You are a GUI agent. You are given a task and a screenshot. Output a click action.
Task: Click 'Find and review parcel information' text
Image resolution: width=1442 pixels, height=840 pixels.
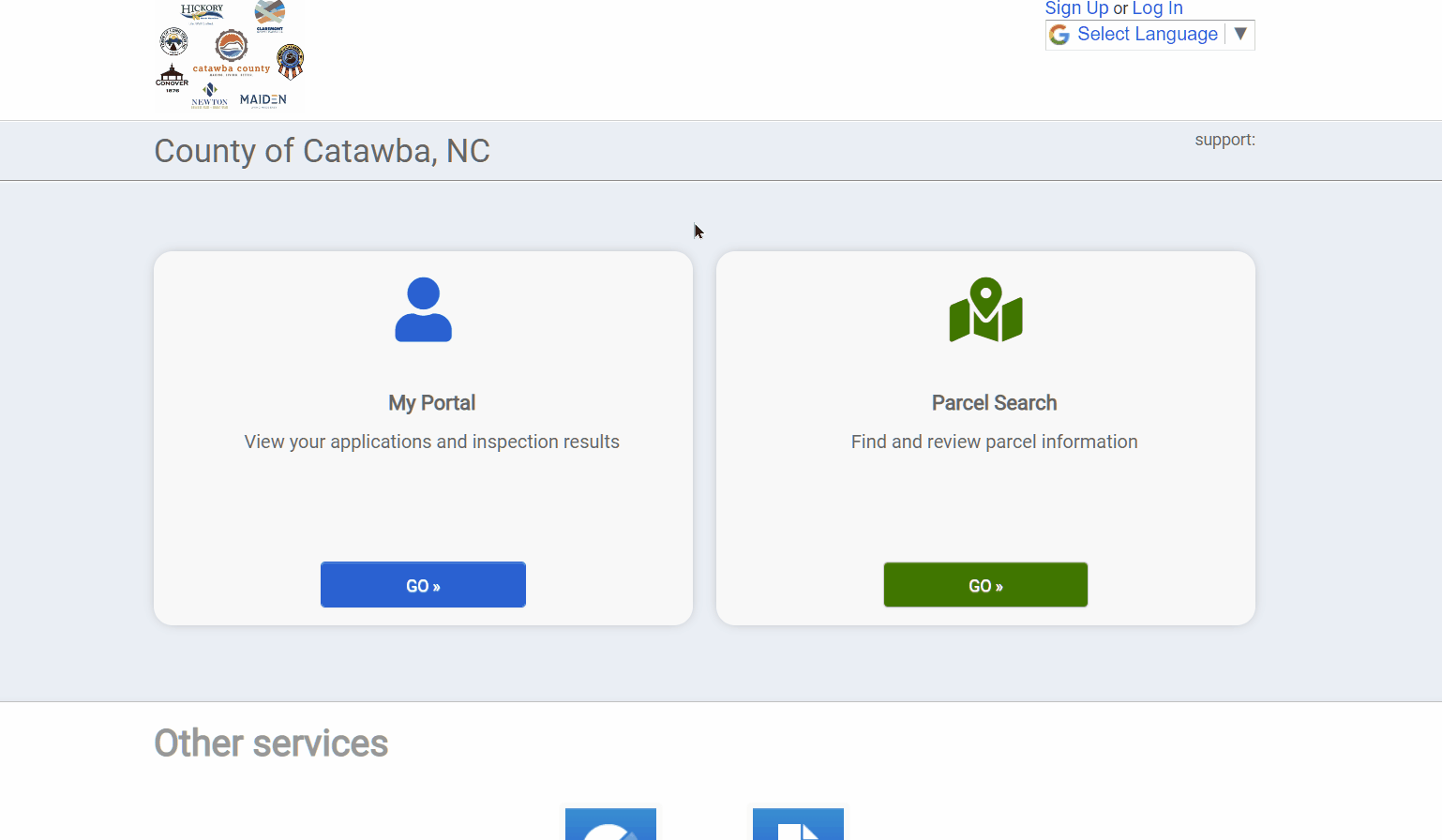tap(994, 442)
